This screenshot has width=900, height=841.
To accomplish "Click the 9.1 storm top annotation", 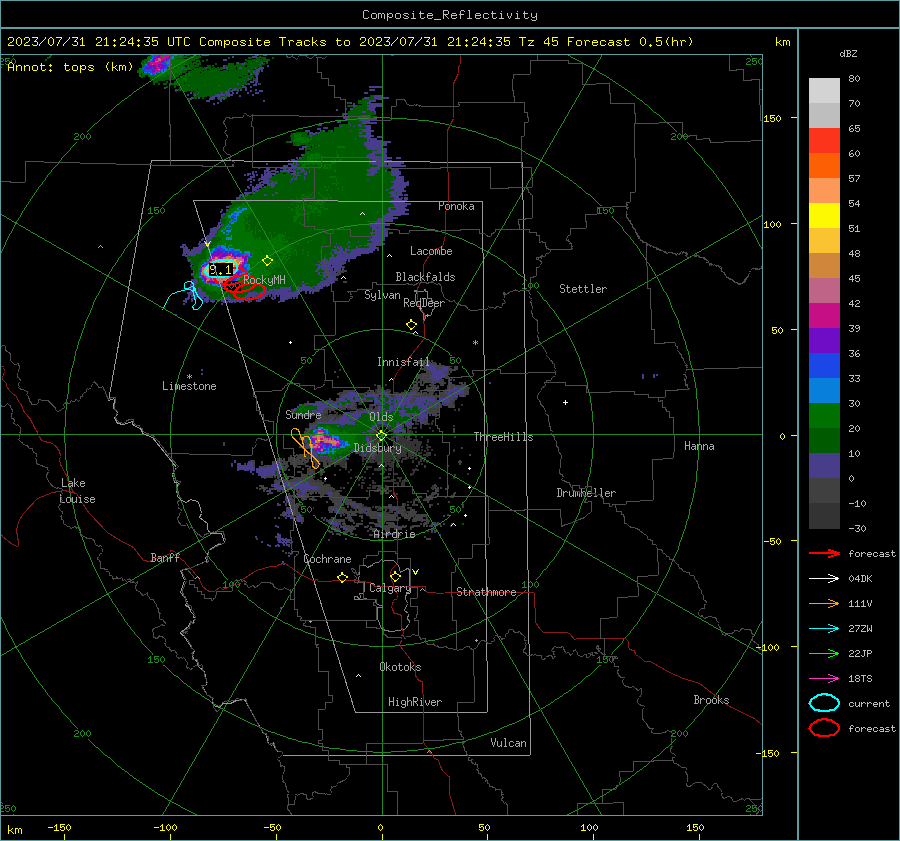I will (220, 270).
